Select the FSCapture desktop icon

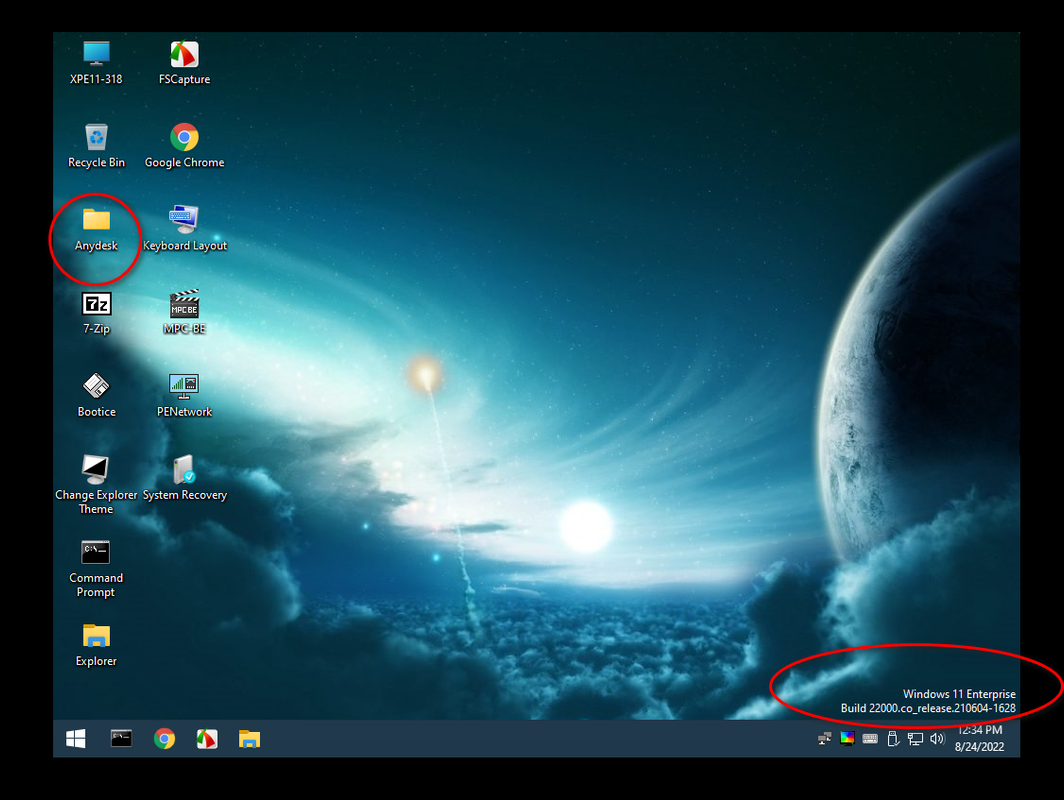(x=184, y=62)
